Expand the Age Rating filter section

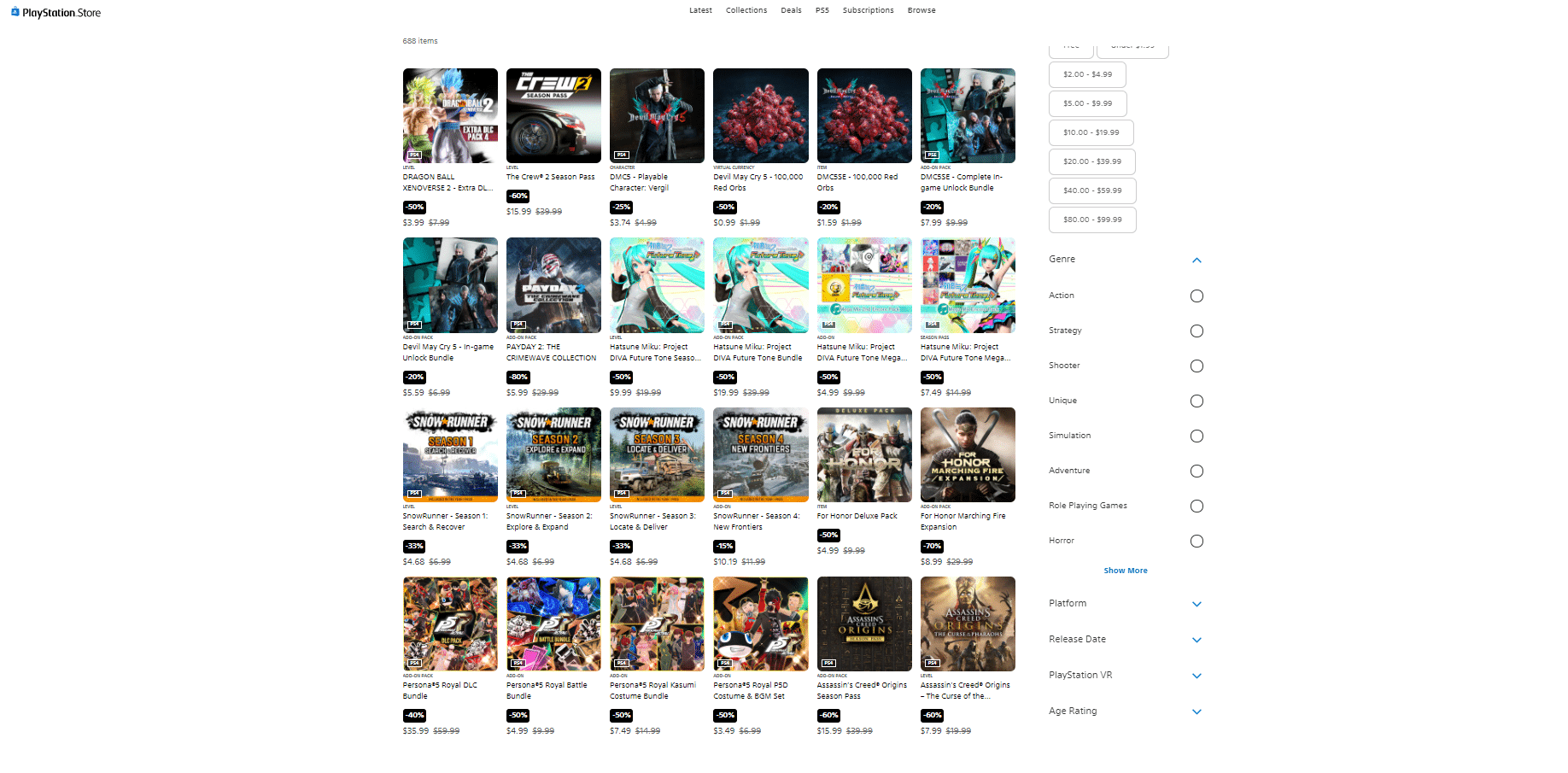(1196, 712)
